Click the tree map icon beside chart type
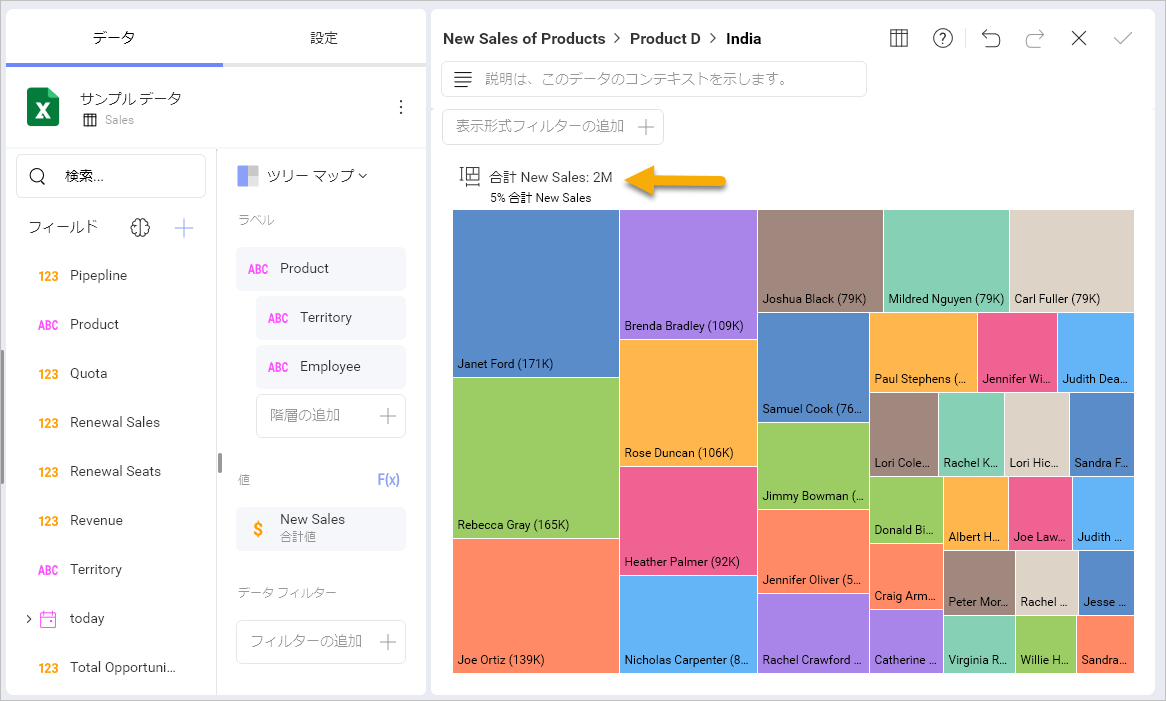Image resolution: width=1166 pixels, height=701 pixels. coord(248,176)
